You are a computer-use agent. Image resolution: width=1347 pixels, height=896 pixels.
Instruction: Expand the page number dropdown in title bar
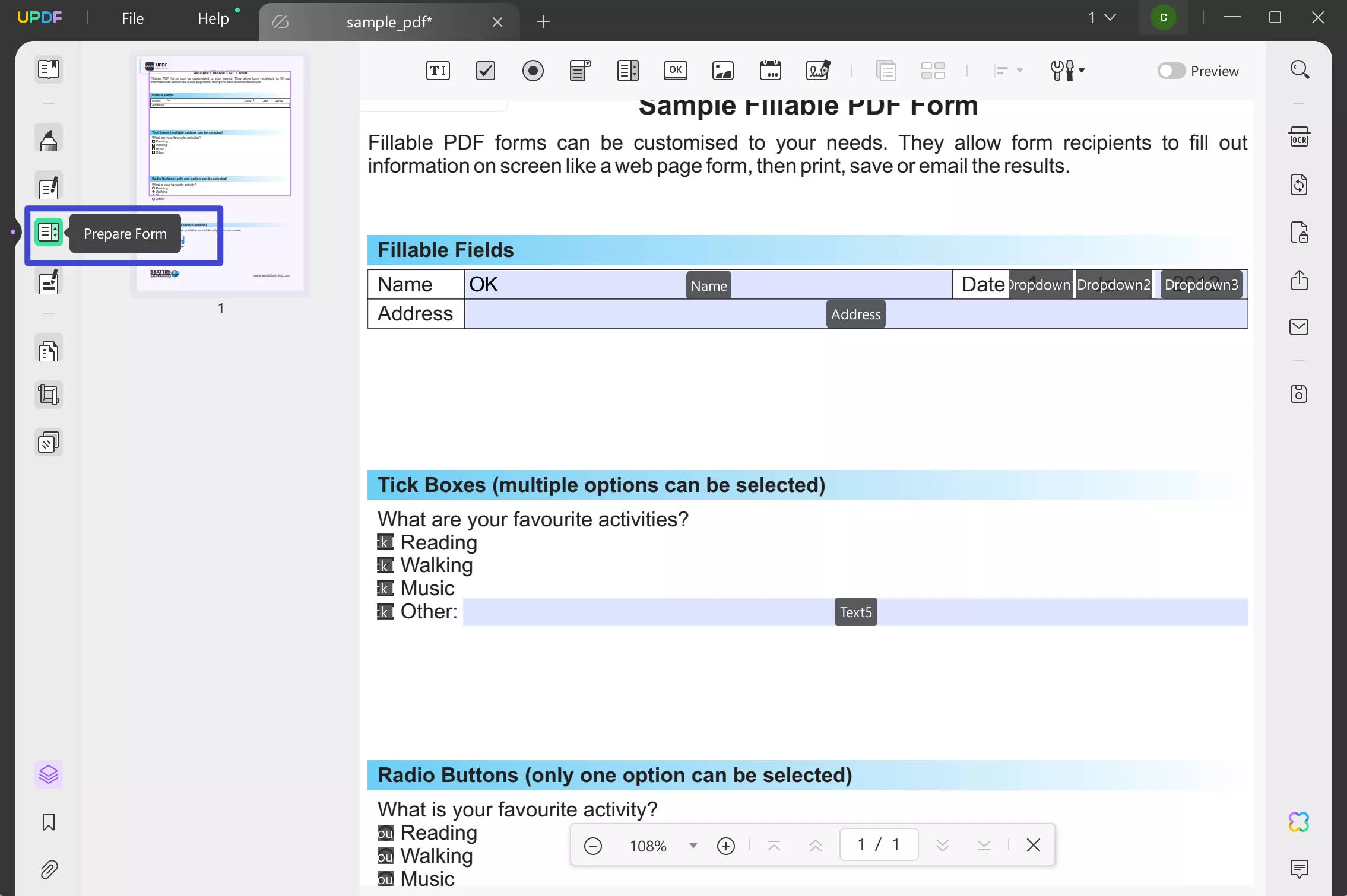1108,17
